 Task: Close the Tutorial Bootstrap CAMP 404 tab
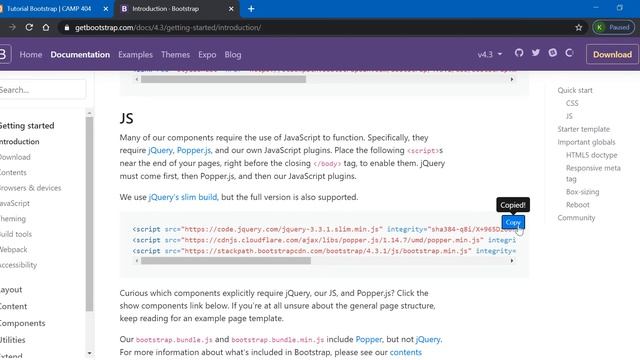coord(106,9)
